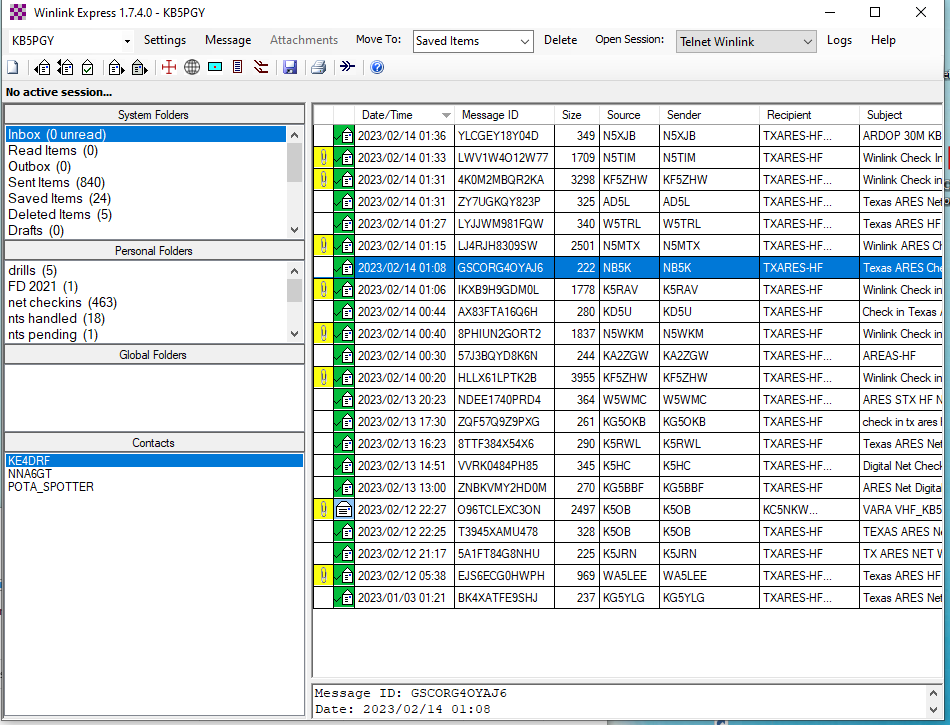
Task: Create a new message with toolbar page icon
Action: (x=13, y=67)
